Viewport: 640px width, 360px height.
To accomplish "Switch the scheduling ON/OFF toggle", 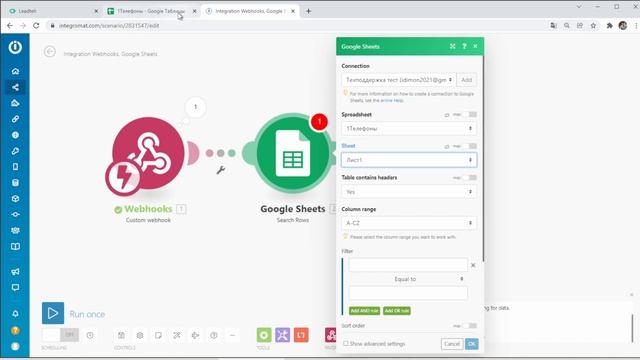I will point(60,335).
